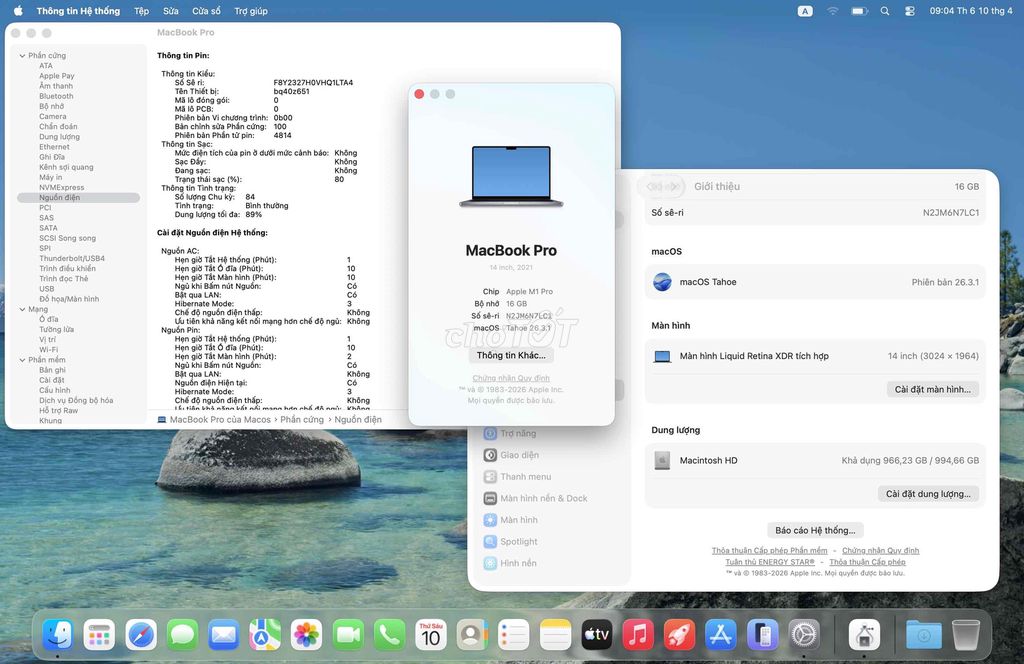Open the Thanh menu settings icon
The height and width of the screenshot is (664, 1024).
tap(492, 476)
